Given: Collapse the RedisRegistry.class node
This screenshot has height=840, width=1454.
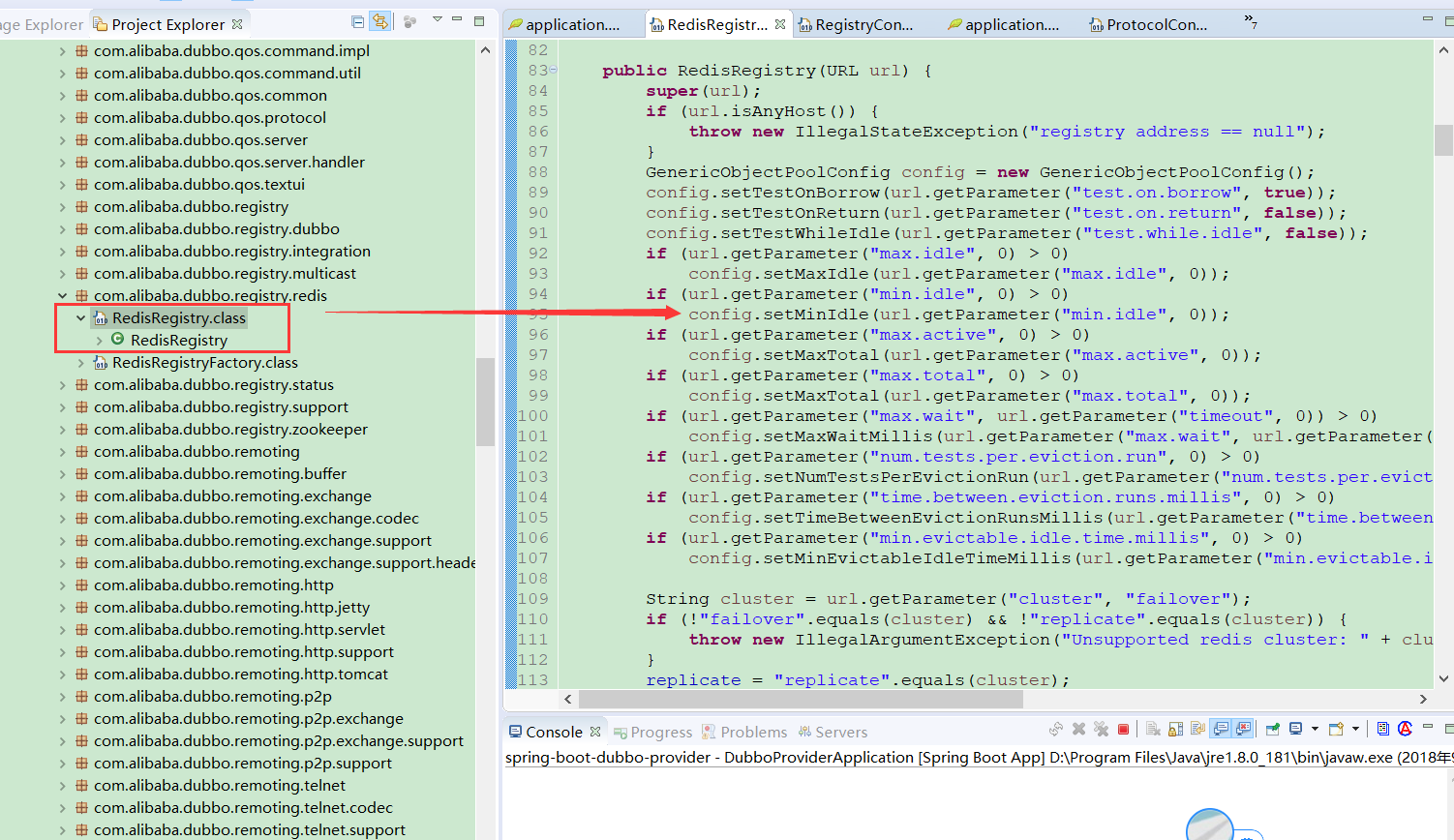Looking at the screenshot, I should click(x=81, y=317).
